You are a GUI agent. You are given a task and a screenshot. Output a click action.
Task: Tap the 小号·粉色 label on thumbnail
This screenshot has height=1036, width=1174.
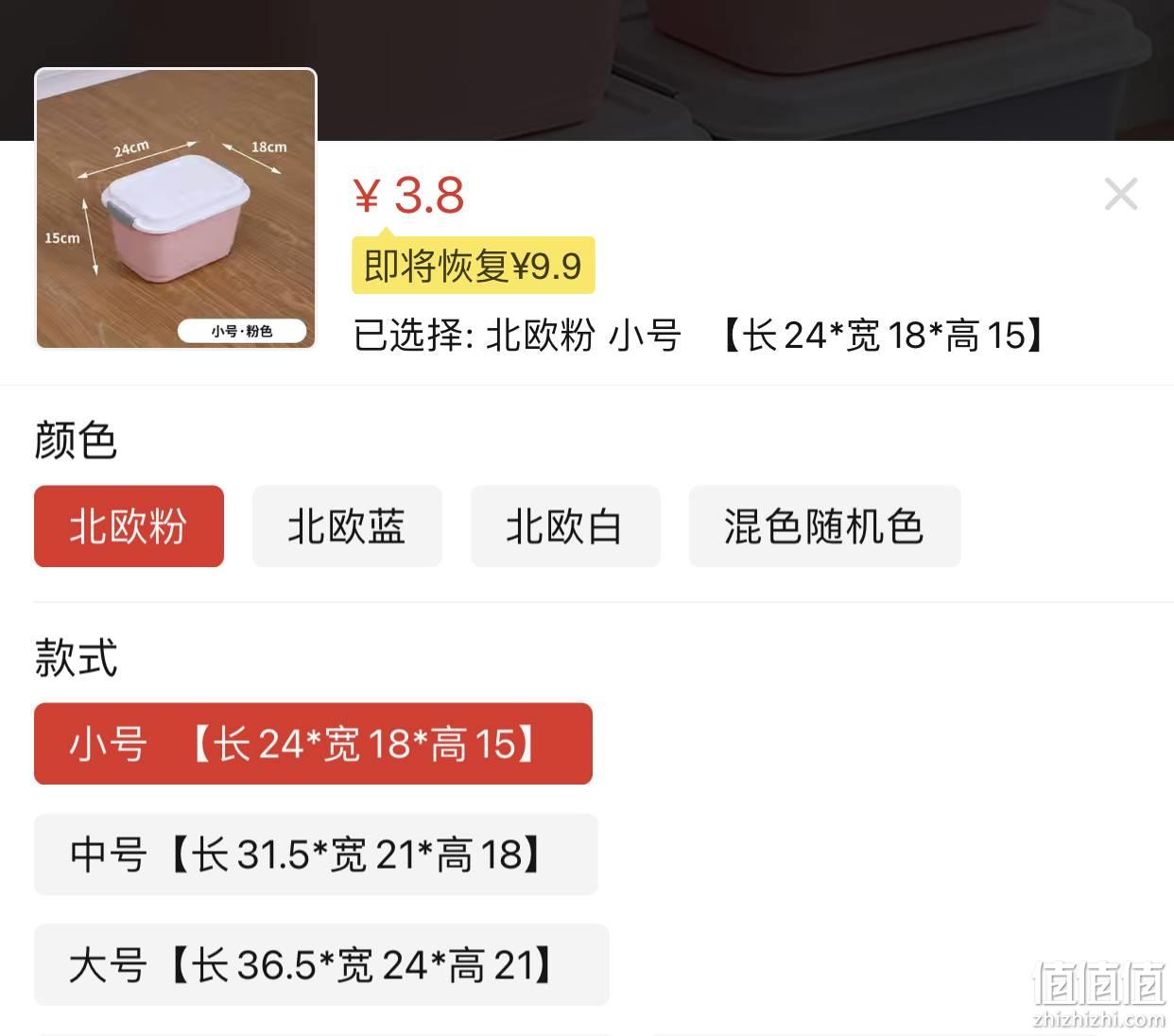click(242, 331)
